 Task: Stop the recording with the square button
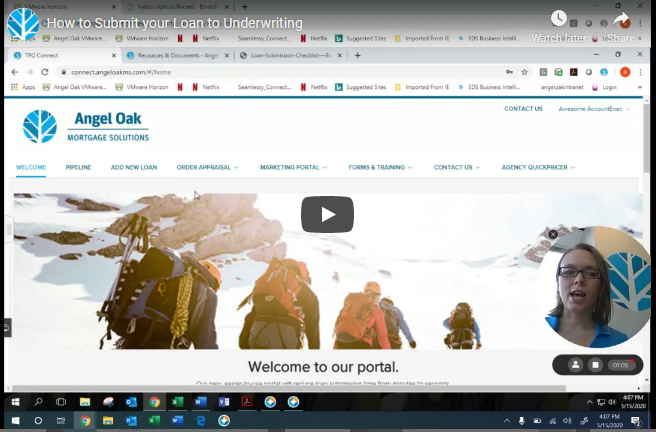point(595,365)
